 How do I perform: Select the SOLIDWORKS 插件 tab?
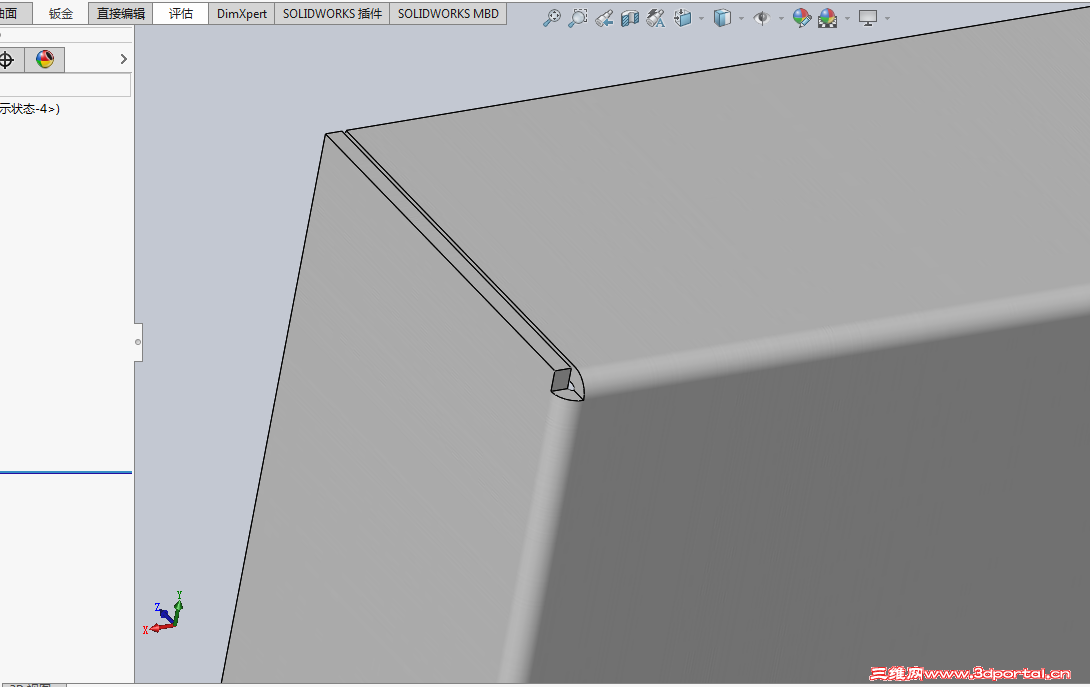(332, 13)
